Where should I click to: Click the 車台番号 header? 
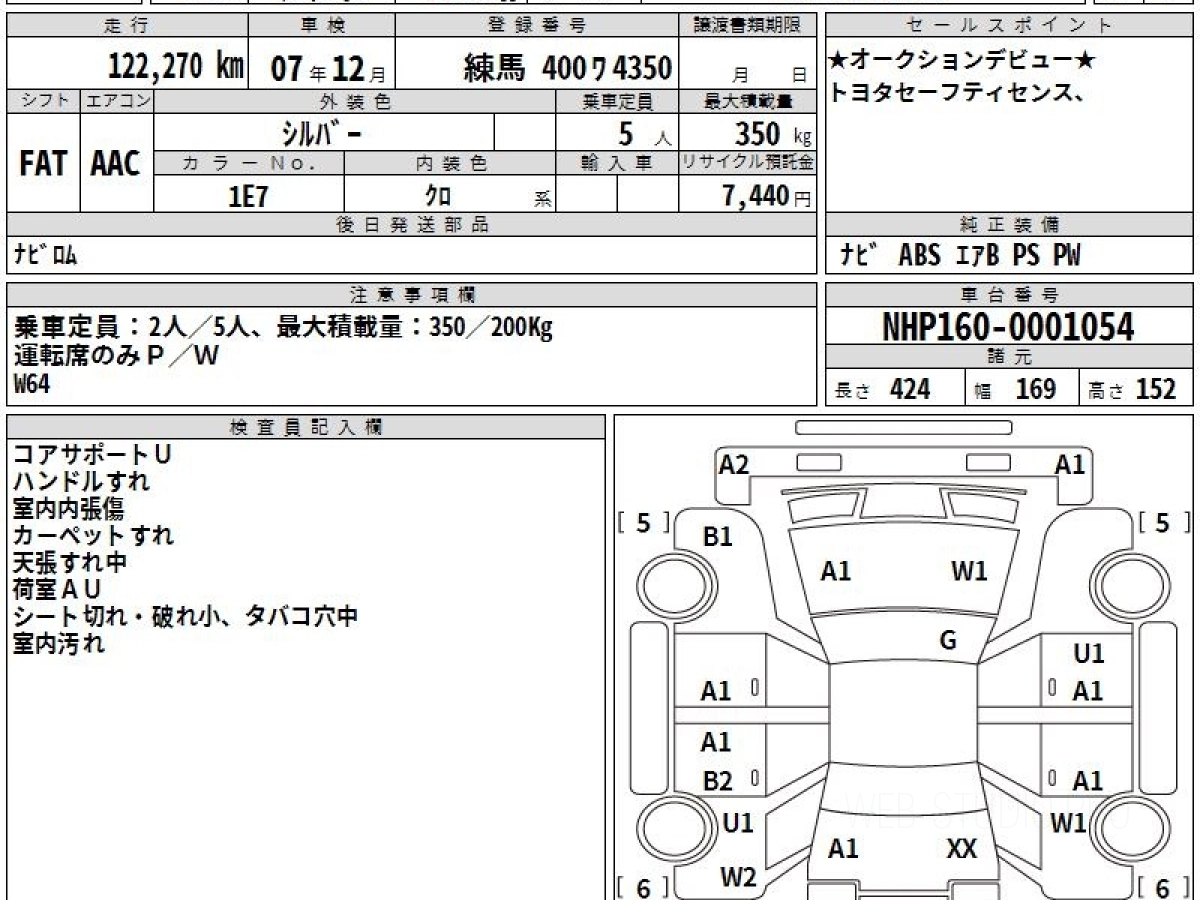tap(1009, 294)
